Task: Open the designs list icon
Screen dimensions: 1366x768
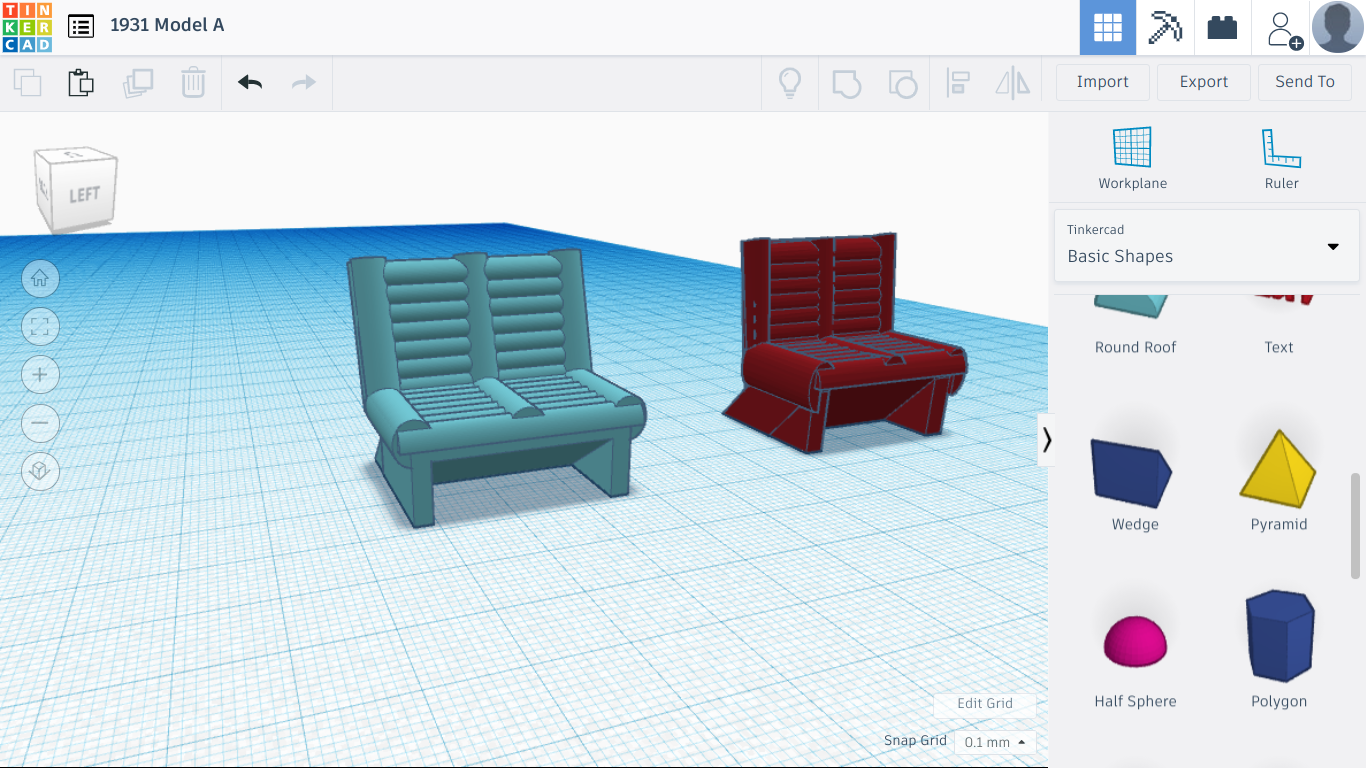Action: click(81, 26)
